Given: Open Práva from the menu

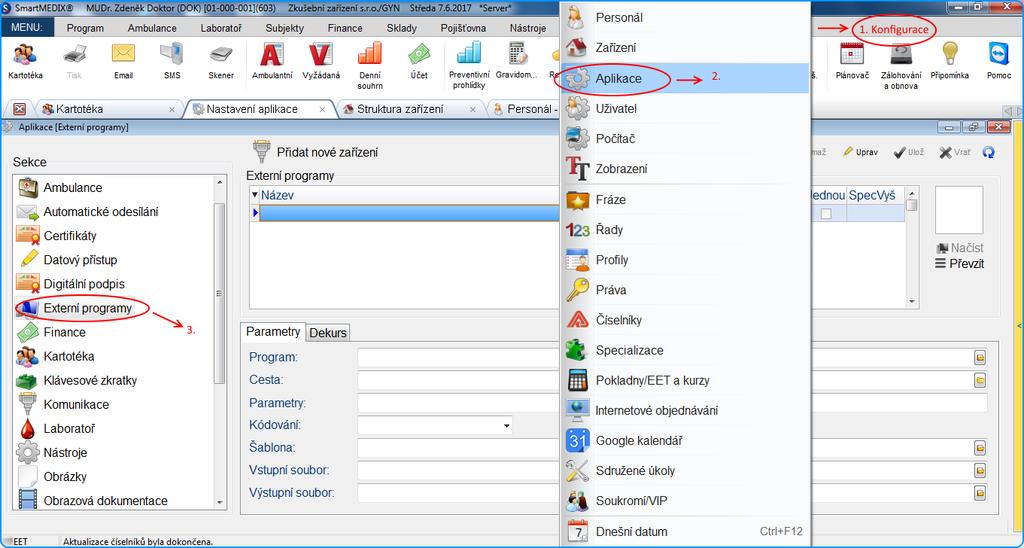Looking at the screenshot, I should [x=686, y=289].
